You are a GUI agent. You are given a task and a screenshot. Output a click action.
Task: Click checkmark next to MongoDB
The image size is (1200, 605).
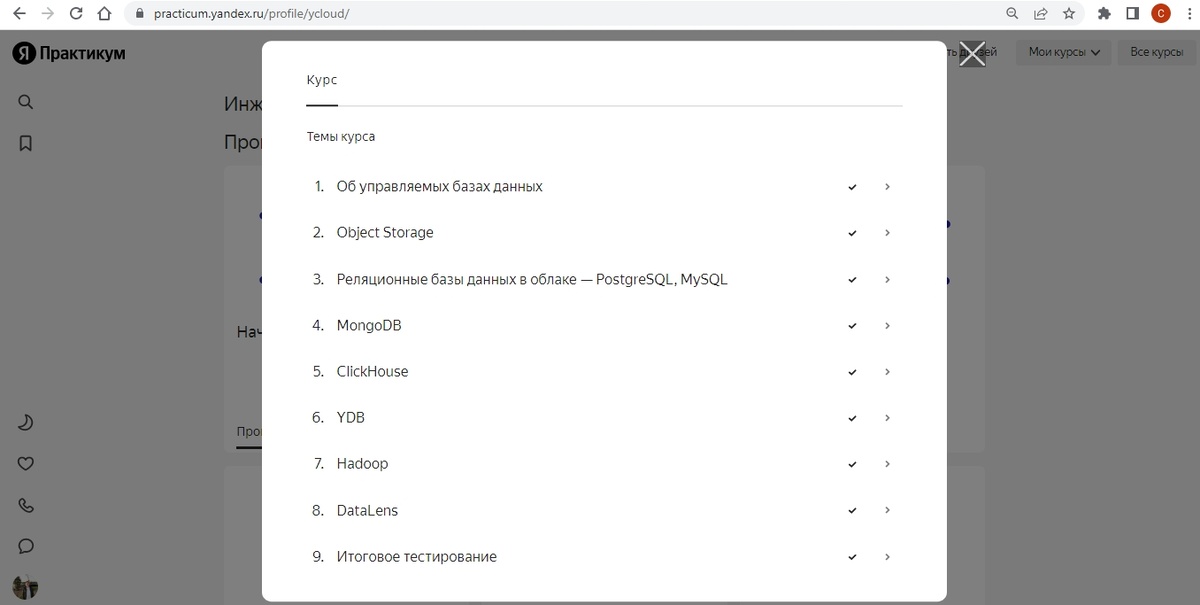click(x=852, y=326)
